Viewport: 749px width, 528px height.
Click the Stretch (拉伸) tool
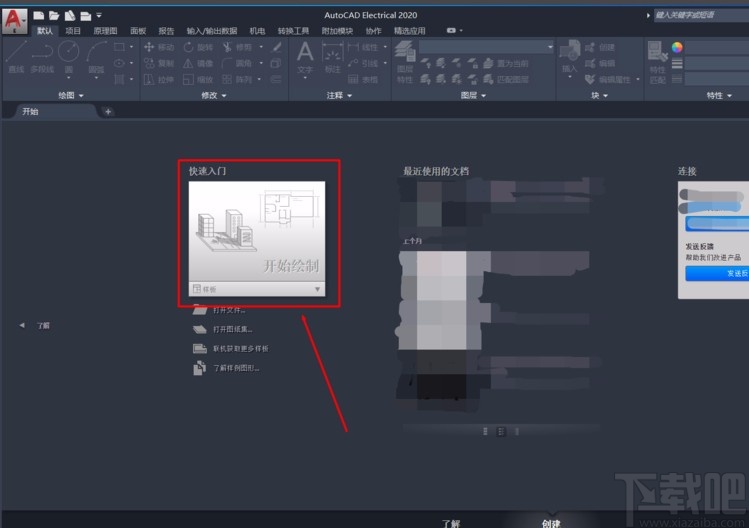tap(159, 79)
